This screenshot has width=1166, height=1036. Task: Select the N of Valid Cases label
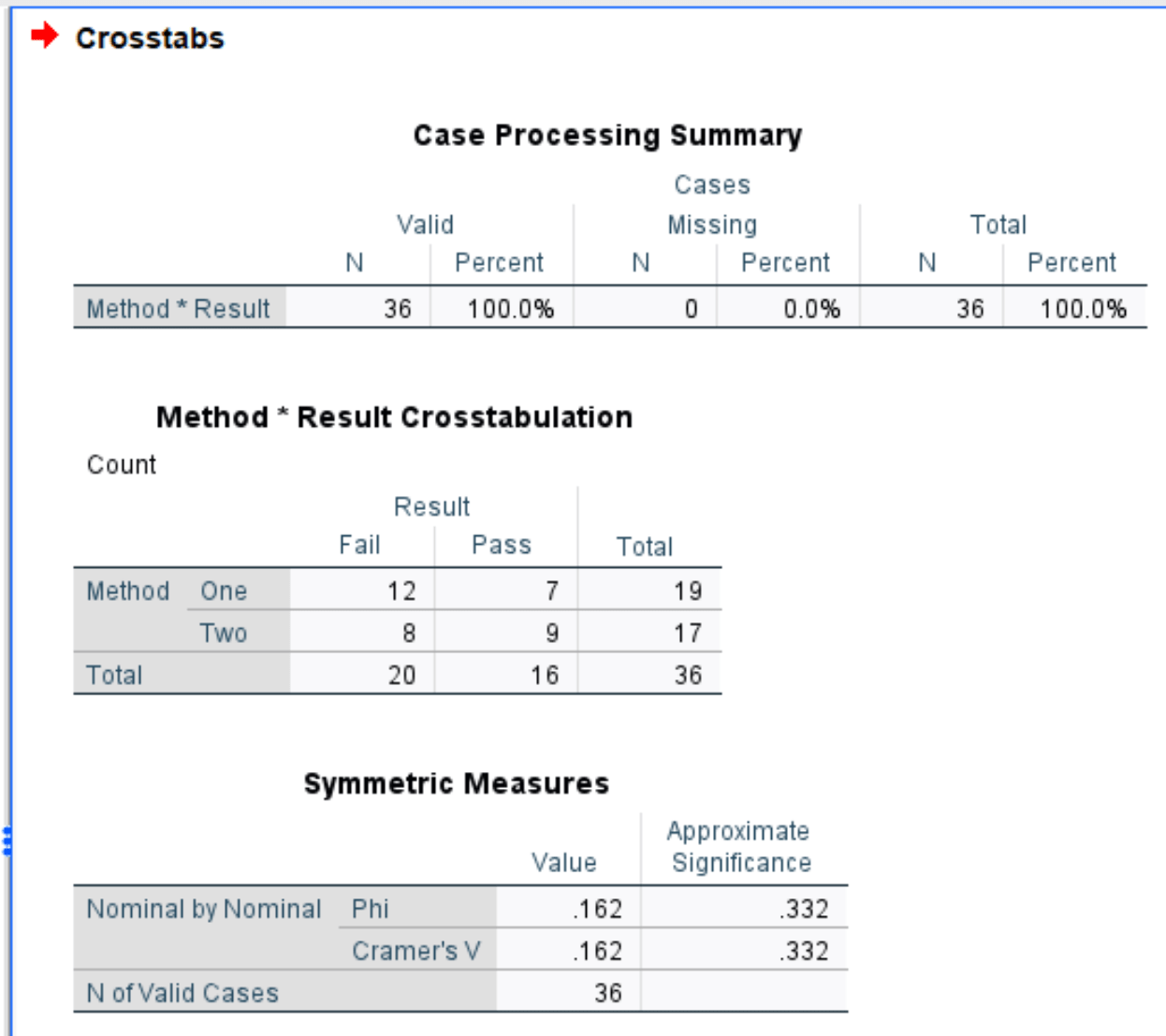tap(182, 993)
